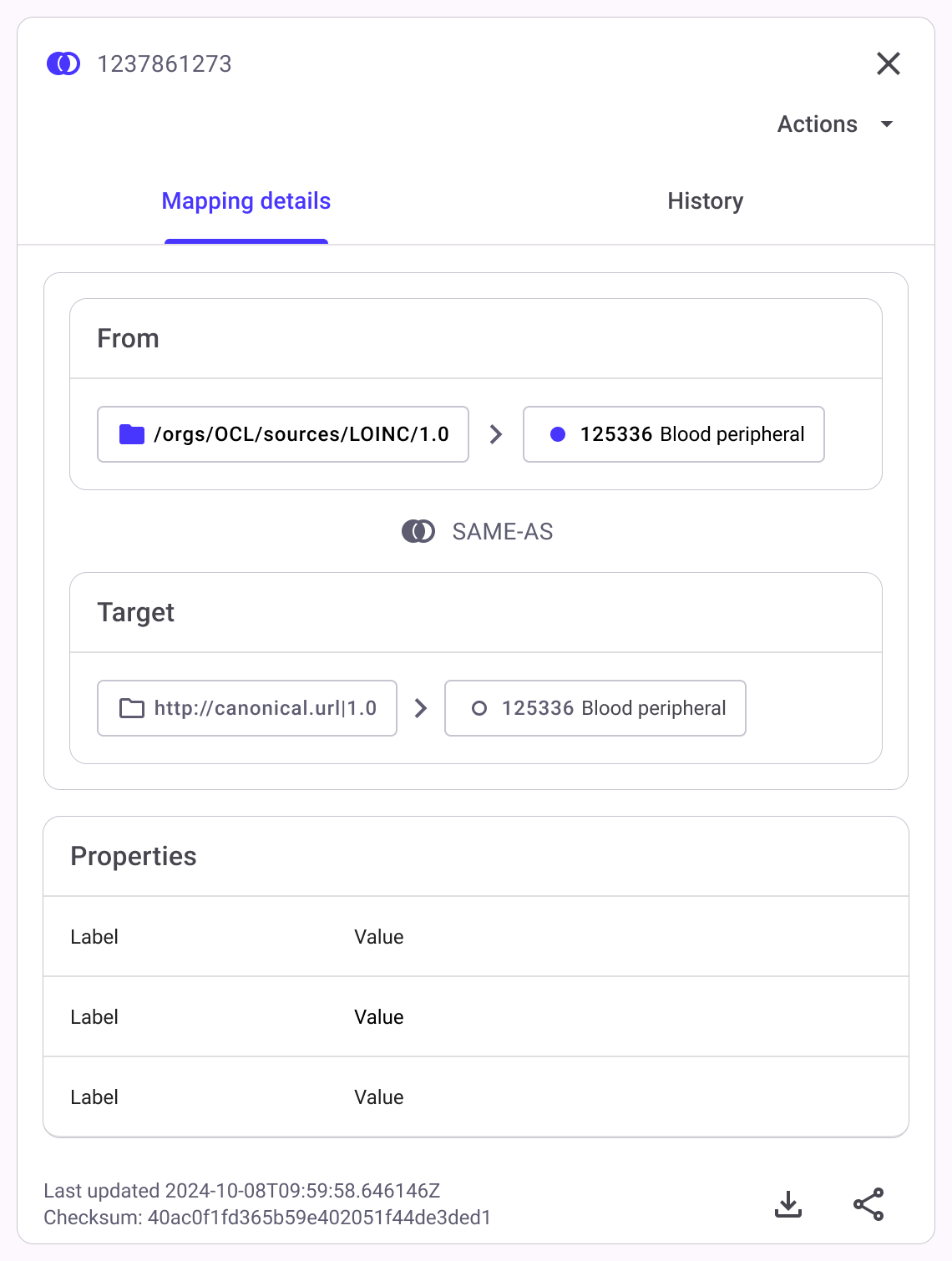Open the Actions dropdown menu

click(x=835, y=124)
